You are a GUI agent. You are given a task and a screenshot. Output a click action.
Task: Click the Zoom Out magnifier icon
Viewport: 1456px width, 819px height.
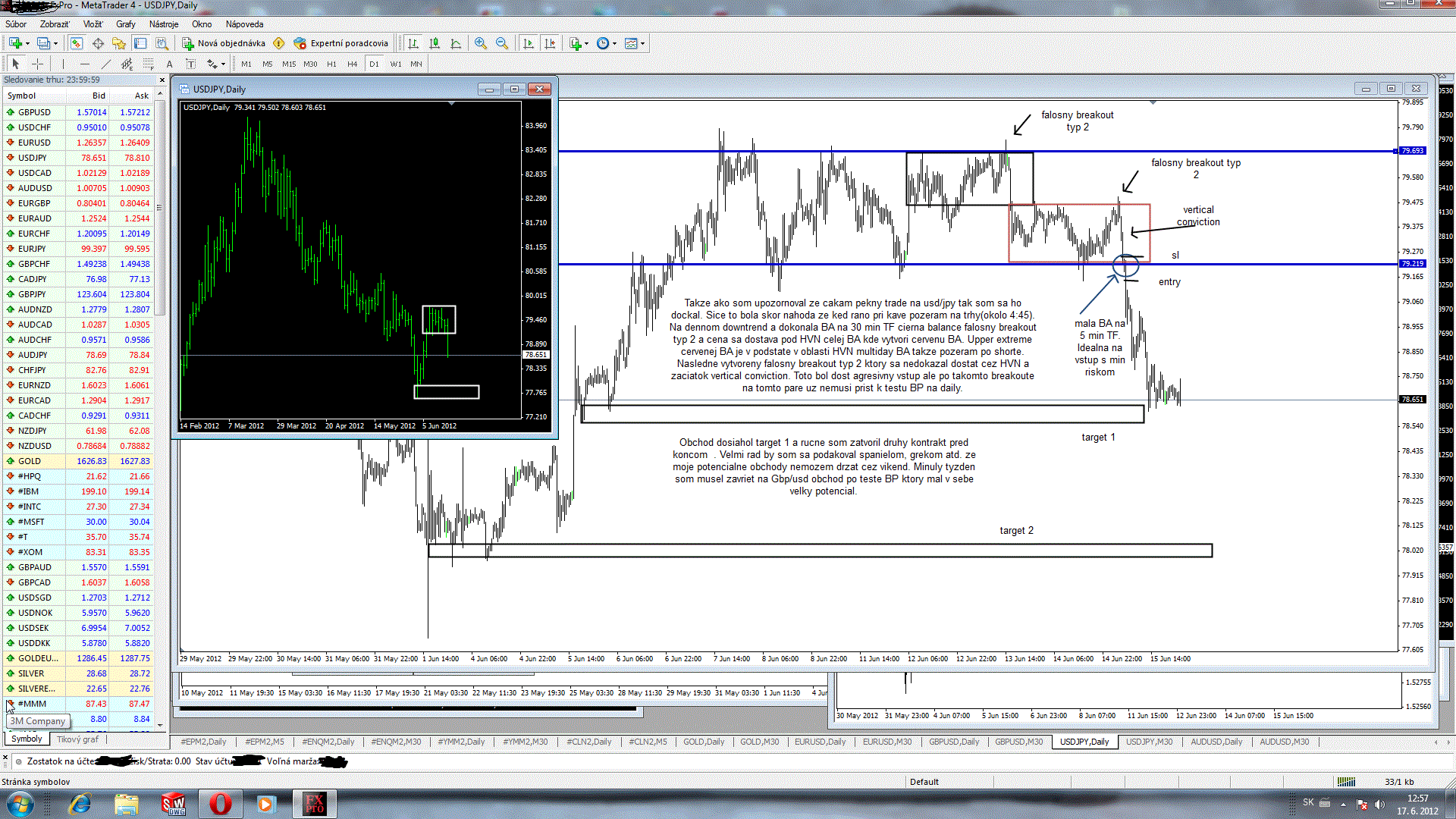501,43
